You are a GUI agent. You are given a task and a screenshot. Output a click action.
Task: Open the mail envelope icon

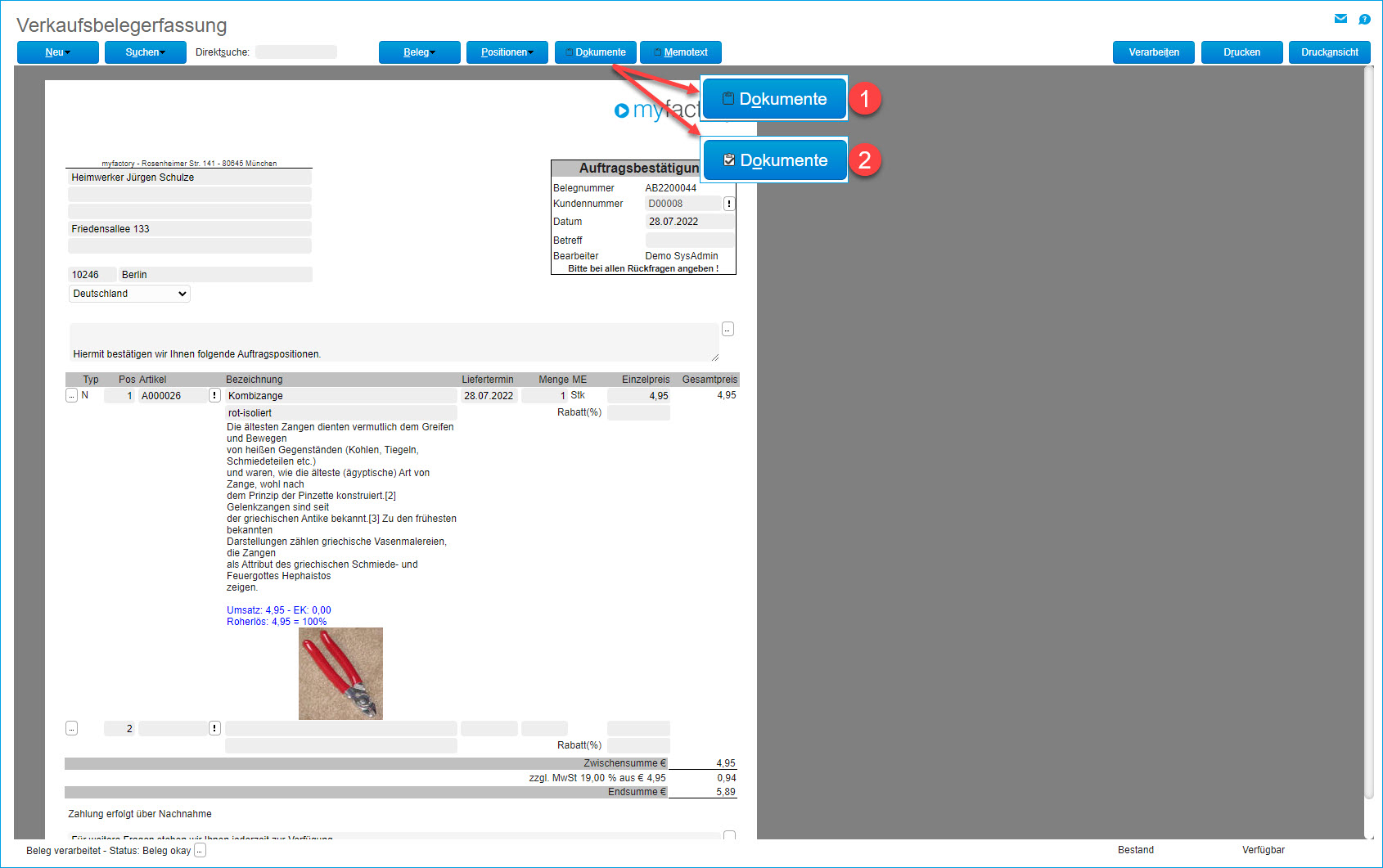[x=1340, y=19]
